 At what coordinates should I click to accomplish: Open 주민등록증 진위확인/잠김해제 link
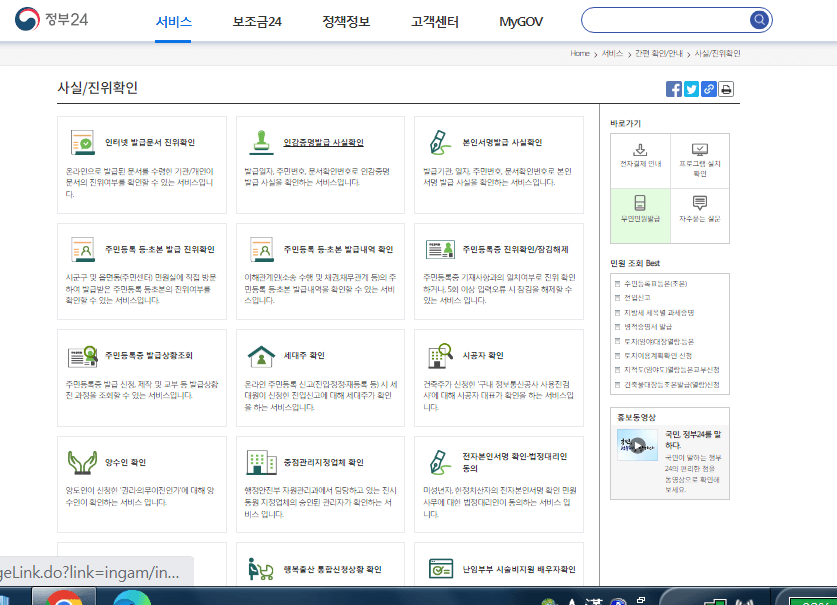515,249
